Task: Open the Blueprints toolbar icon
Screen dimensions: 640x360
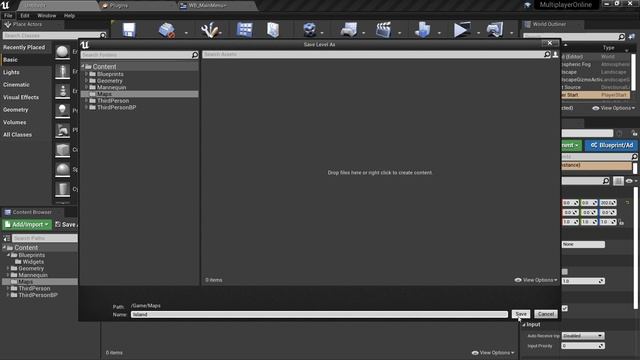Action: coord(349,30)
